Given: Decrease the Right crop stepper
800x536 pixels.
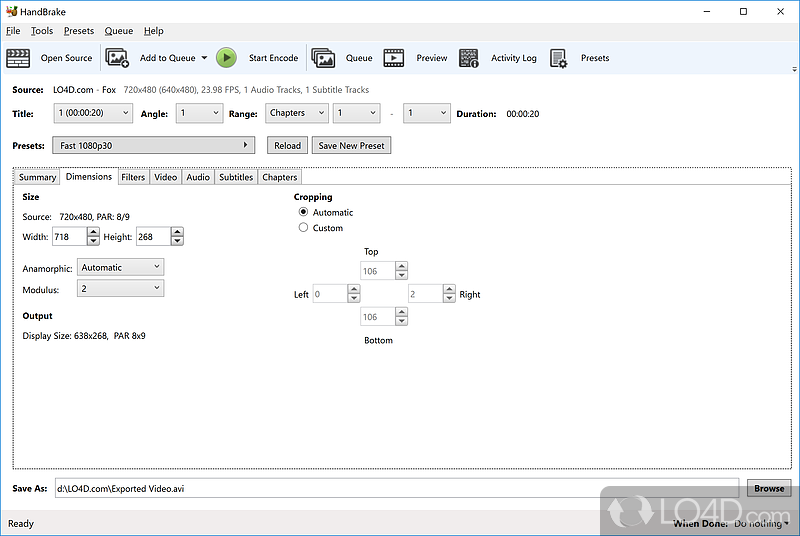Looking at the screenshot, I should coord(449,298).
